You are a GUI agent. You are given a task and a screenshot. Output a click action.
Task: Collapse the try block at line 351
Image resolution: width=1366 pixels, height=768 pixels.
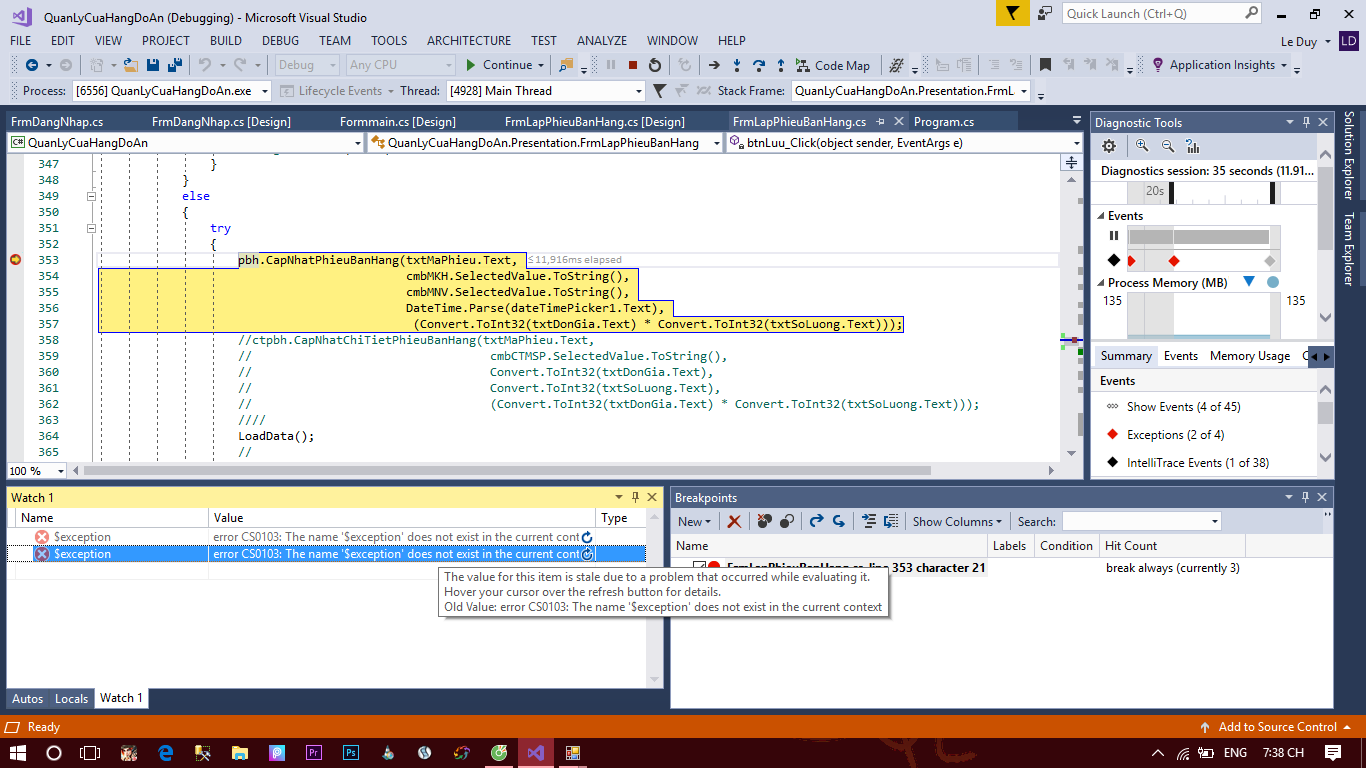click(x=92, y=228)
